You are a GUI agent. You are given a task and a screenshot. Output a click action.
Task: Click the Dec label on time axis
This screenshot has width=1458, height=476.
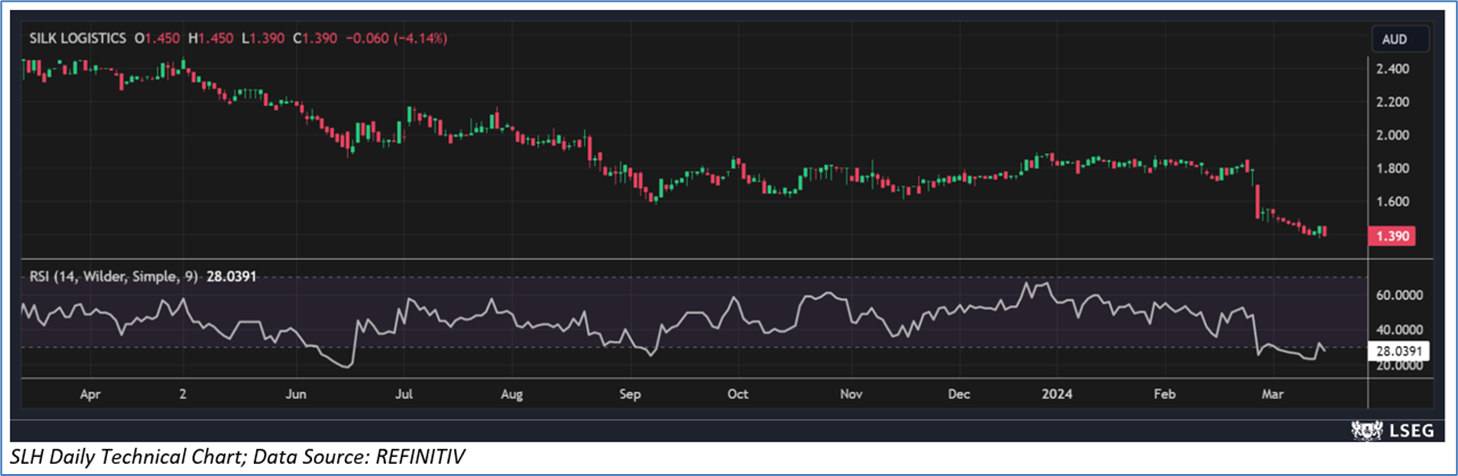point(958,394)
